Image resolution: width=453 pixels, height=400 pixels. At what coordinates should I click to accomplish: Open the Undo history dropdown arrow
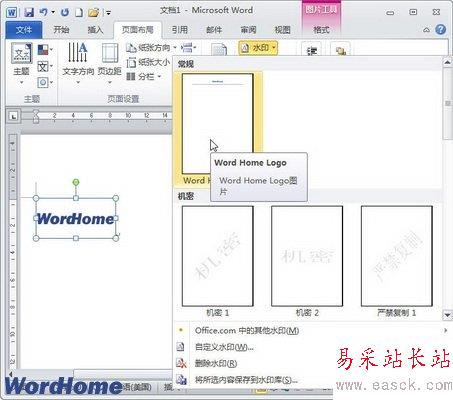click(x=53, y=13)
